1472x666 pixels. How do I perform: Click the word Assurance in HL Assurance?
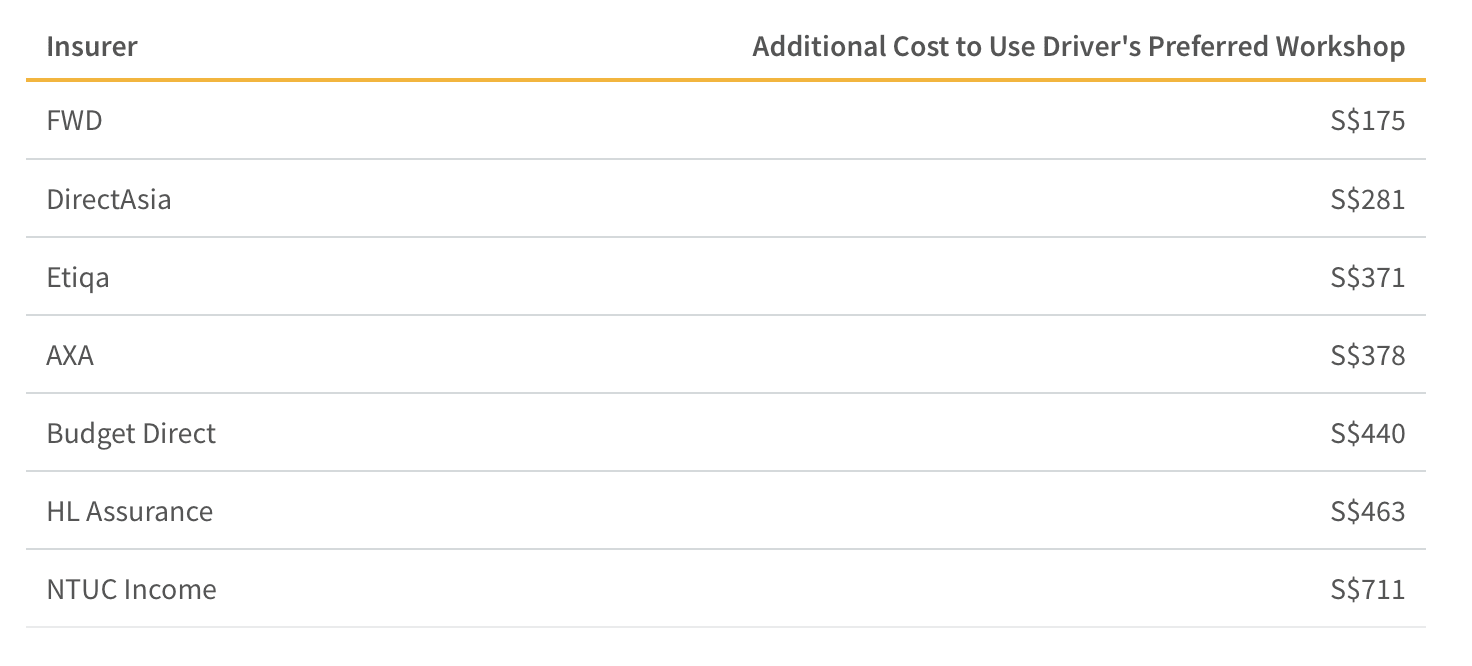(x=149, y=511)
